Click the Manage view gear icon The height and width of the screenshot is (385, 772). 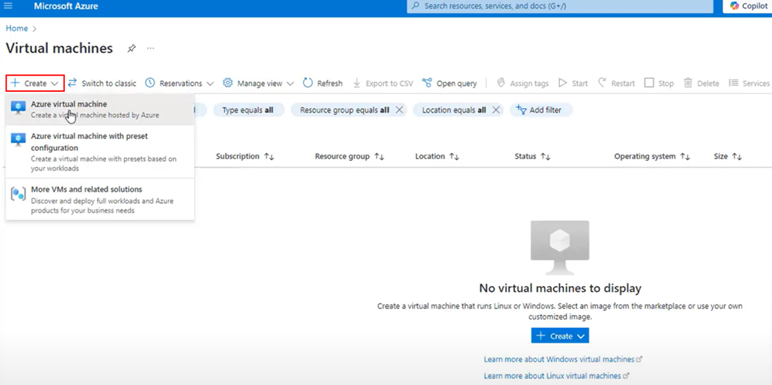[x=227, y=83]
